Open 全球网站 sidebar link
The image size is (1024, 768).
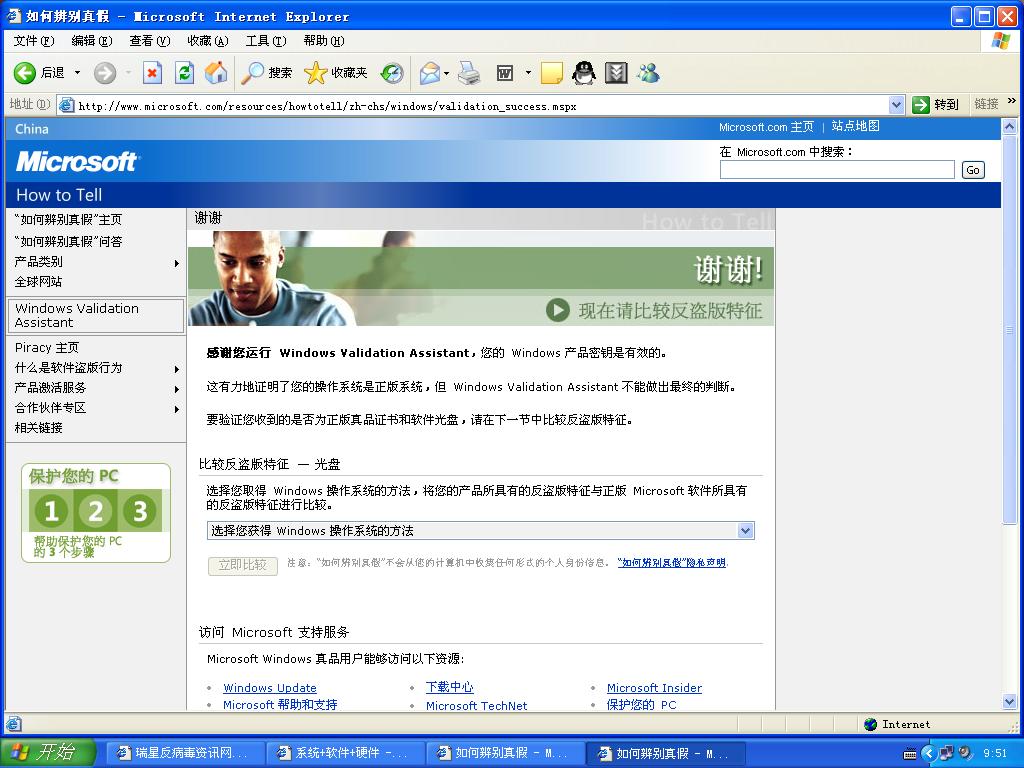point(39,281)
